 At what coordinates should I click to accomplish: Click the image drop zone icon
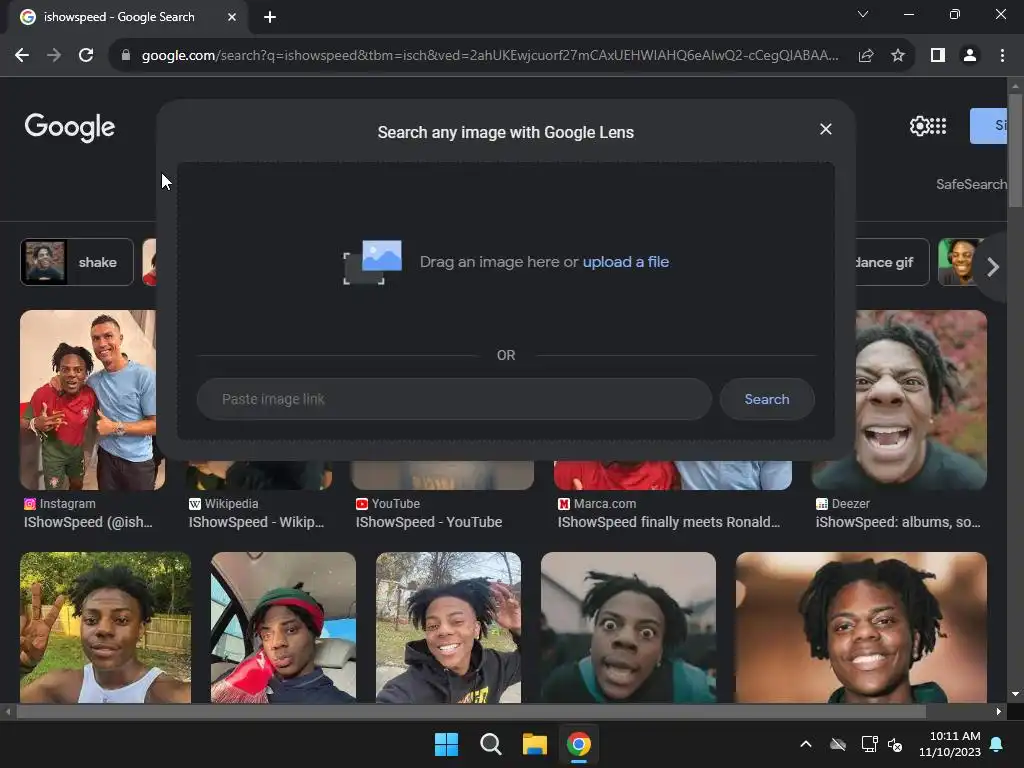(x=373, y=262)
